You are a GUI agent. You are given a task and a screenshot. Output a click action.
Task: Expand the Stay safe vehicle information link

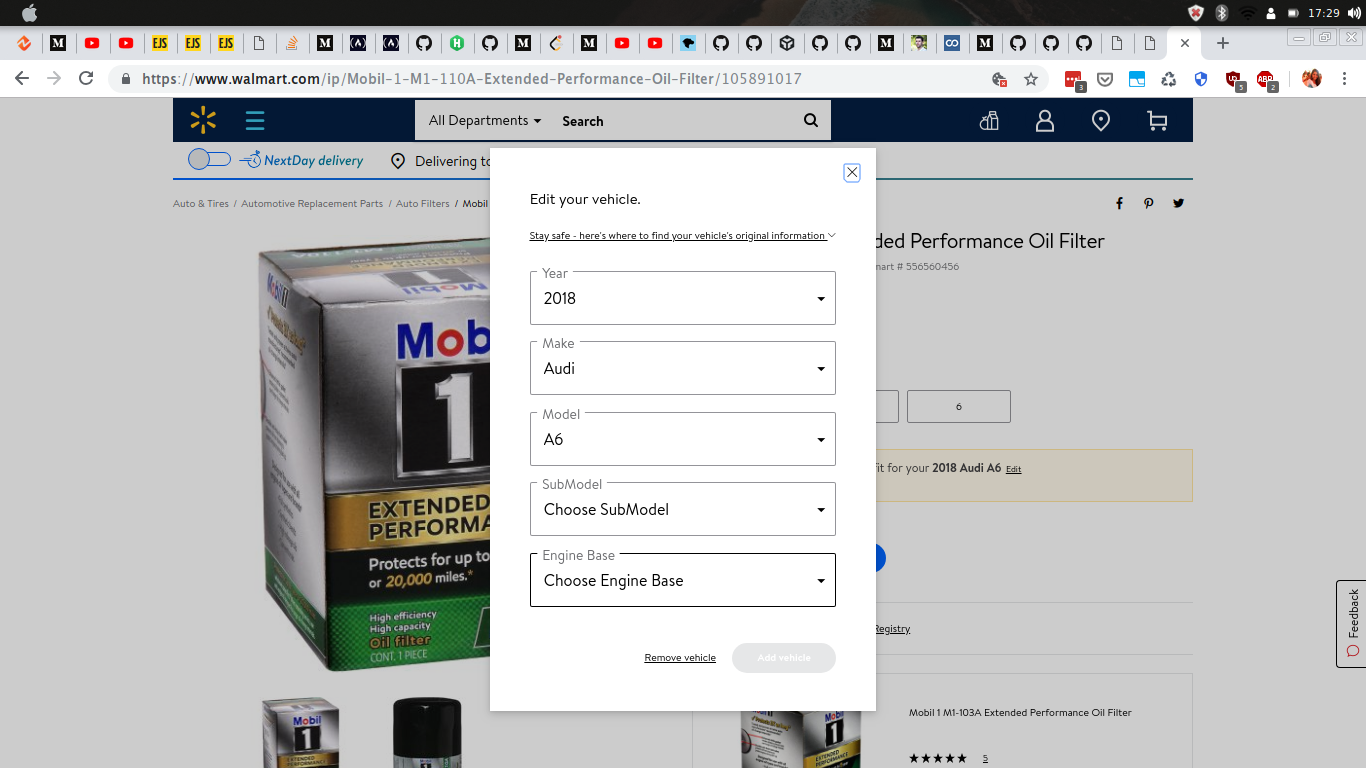click(x=682, y=236)
